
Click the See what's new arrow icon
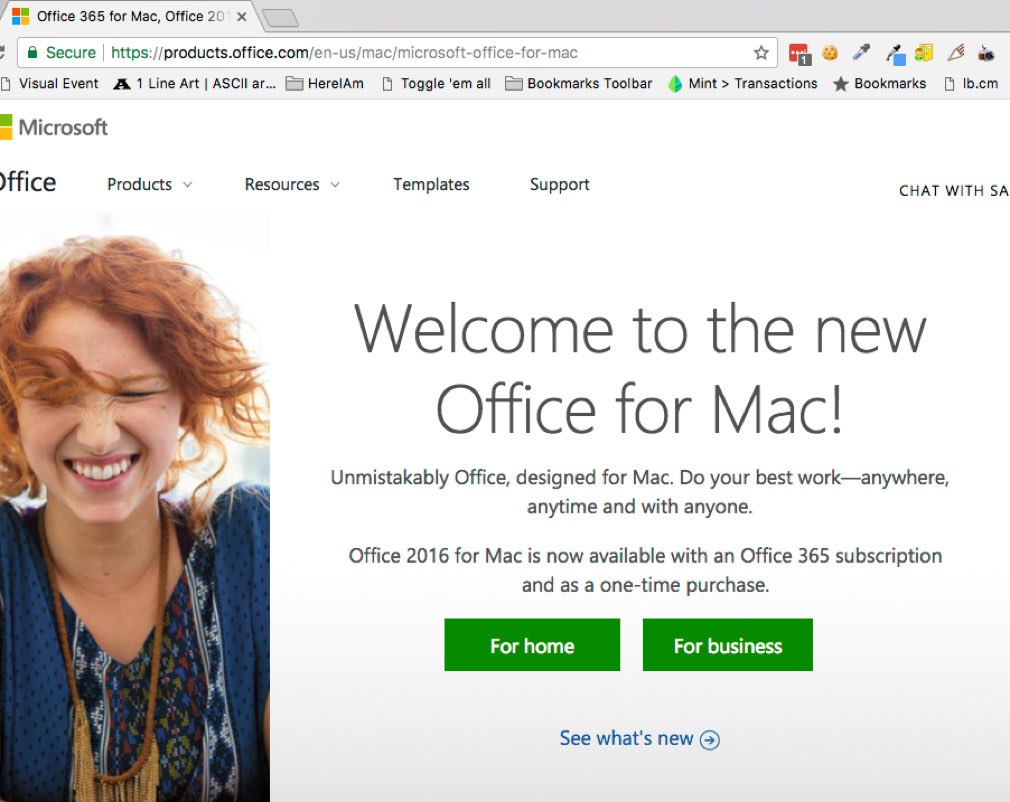(710, 740)
